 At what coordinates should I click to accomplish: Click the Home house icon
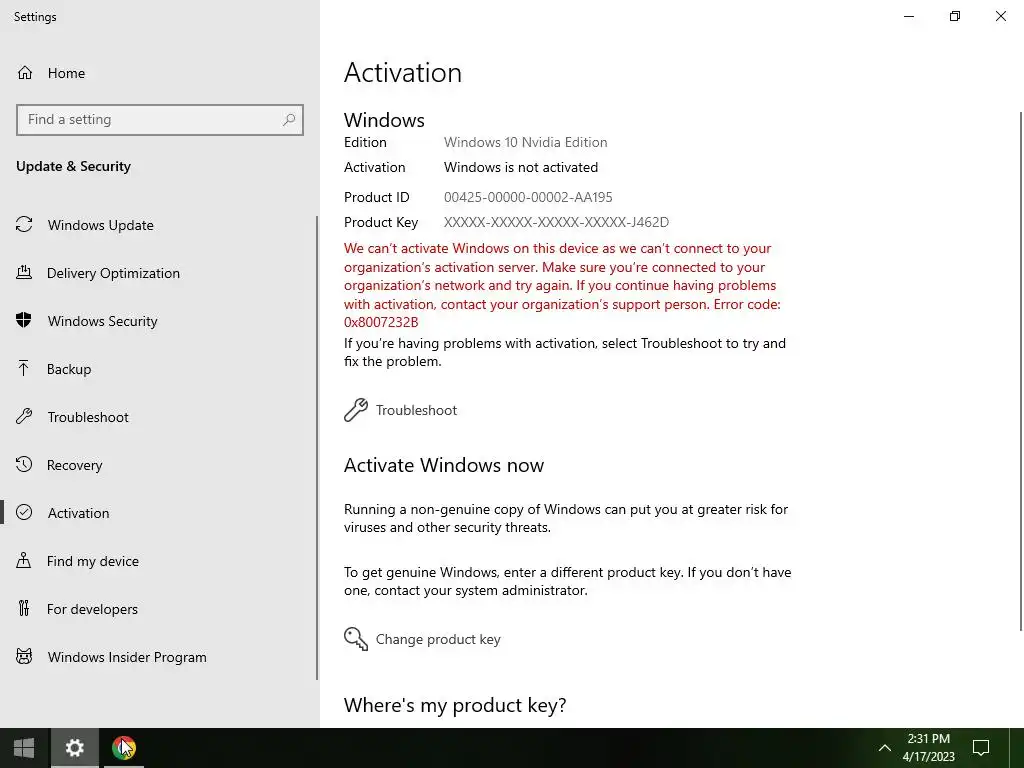click(25, 72)
